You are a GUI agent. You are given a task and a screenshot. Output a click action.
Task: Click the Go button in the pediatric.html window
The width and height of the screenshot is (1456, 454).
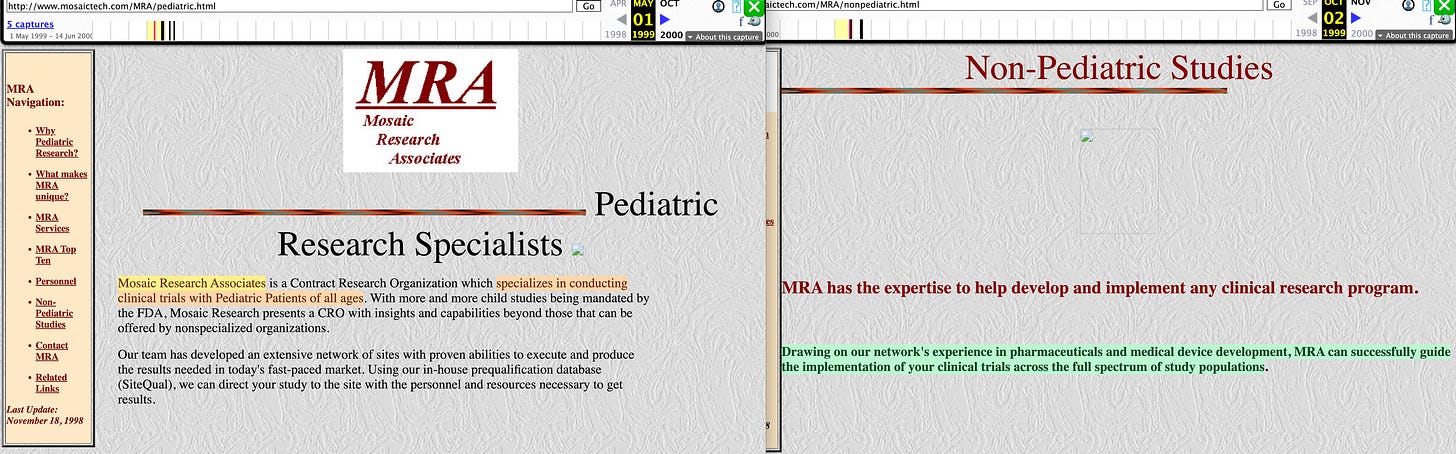(589, 6)
